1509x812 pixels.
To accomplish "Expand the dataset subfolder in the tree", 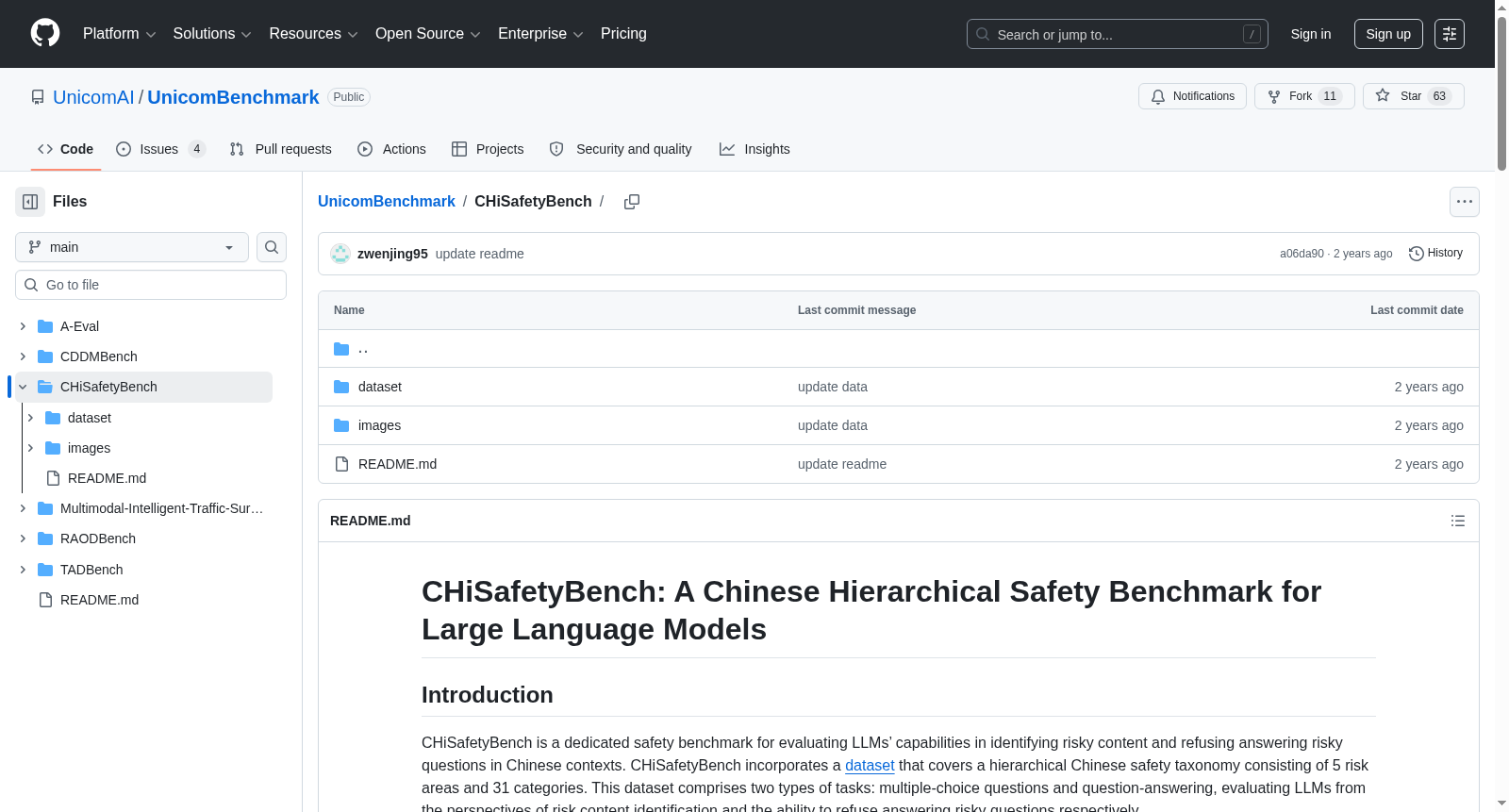I will click(30, 418).
